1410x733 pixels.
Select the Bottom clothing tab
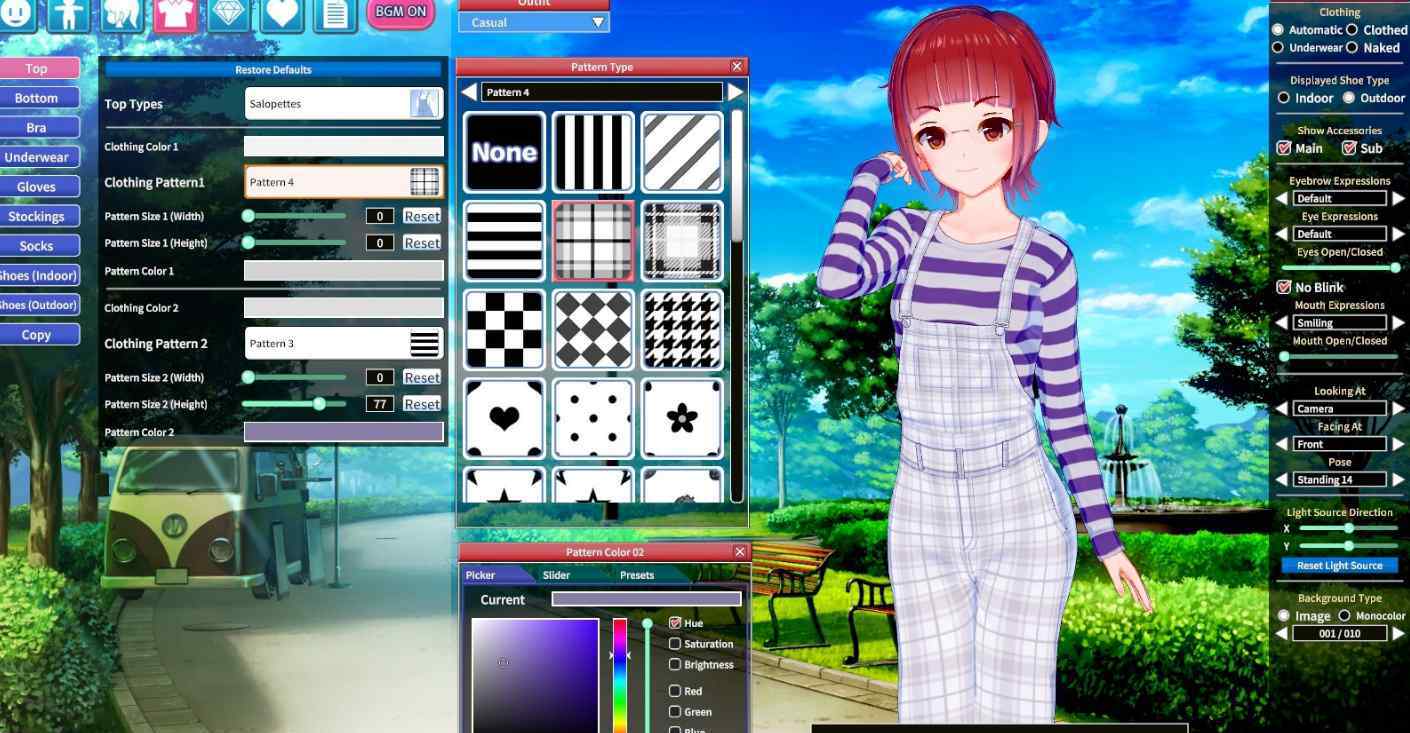point(37,98)
